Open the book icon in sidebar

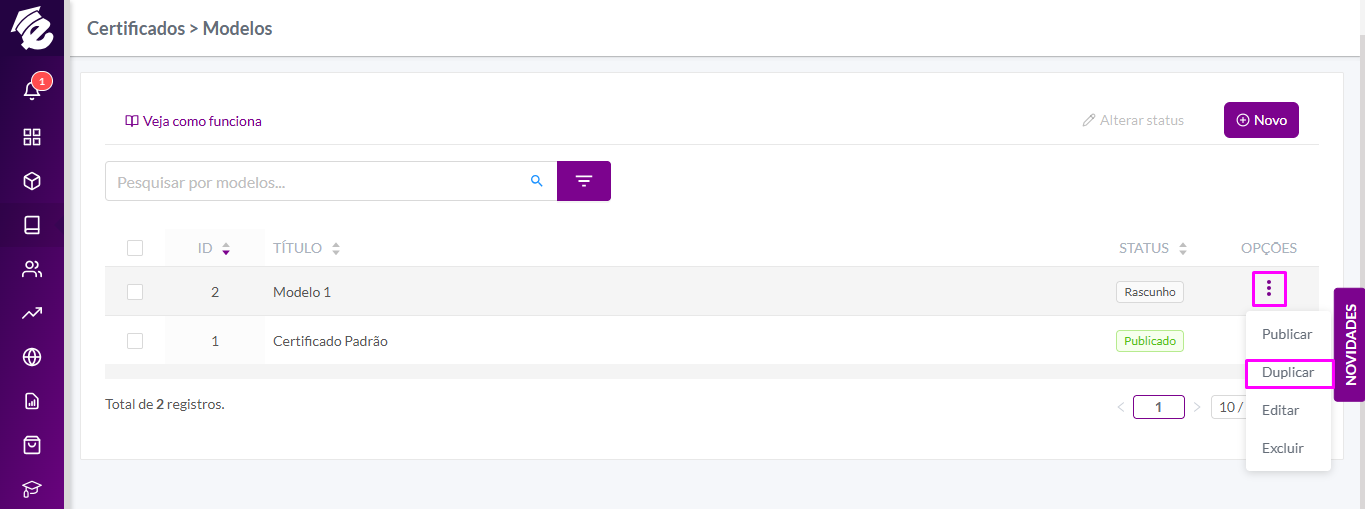(32, 225)
